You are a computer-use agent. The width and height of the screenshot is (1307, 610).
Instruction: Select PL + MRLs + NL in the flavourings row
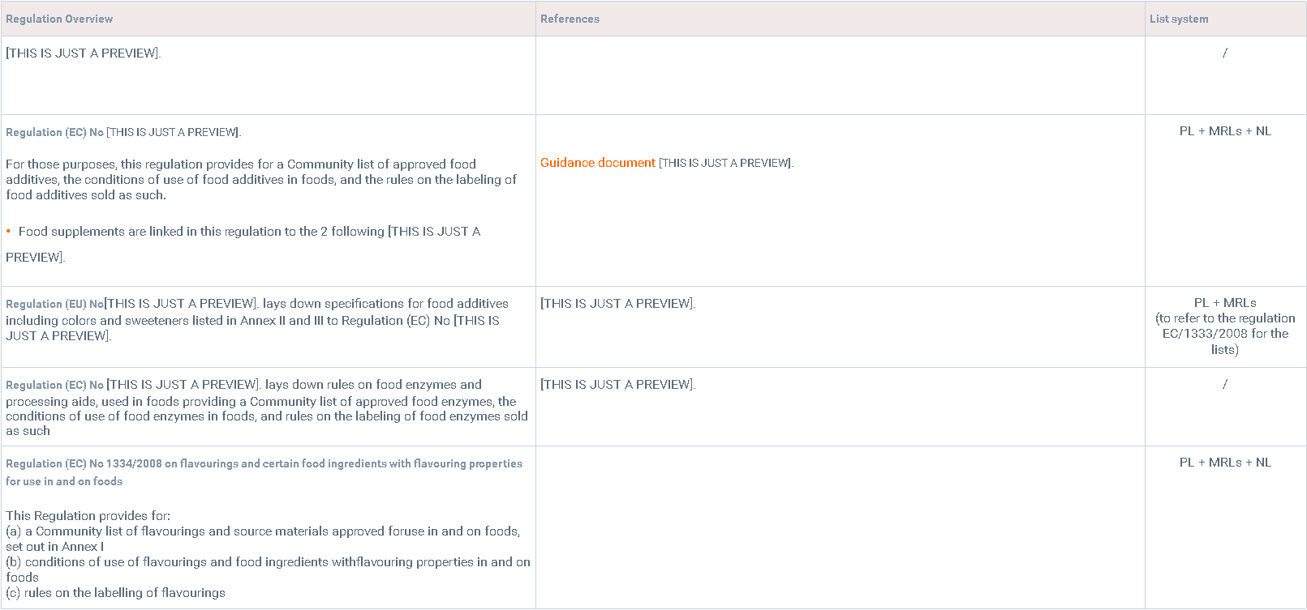[x=1225, y=463]
